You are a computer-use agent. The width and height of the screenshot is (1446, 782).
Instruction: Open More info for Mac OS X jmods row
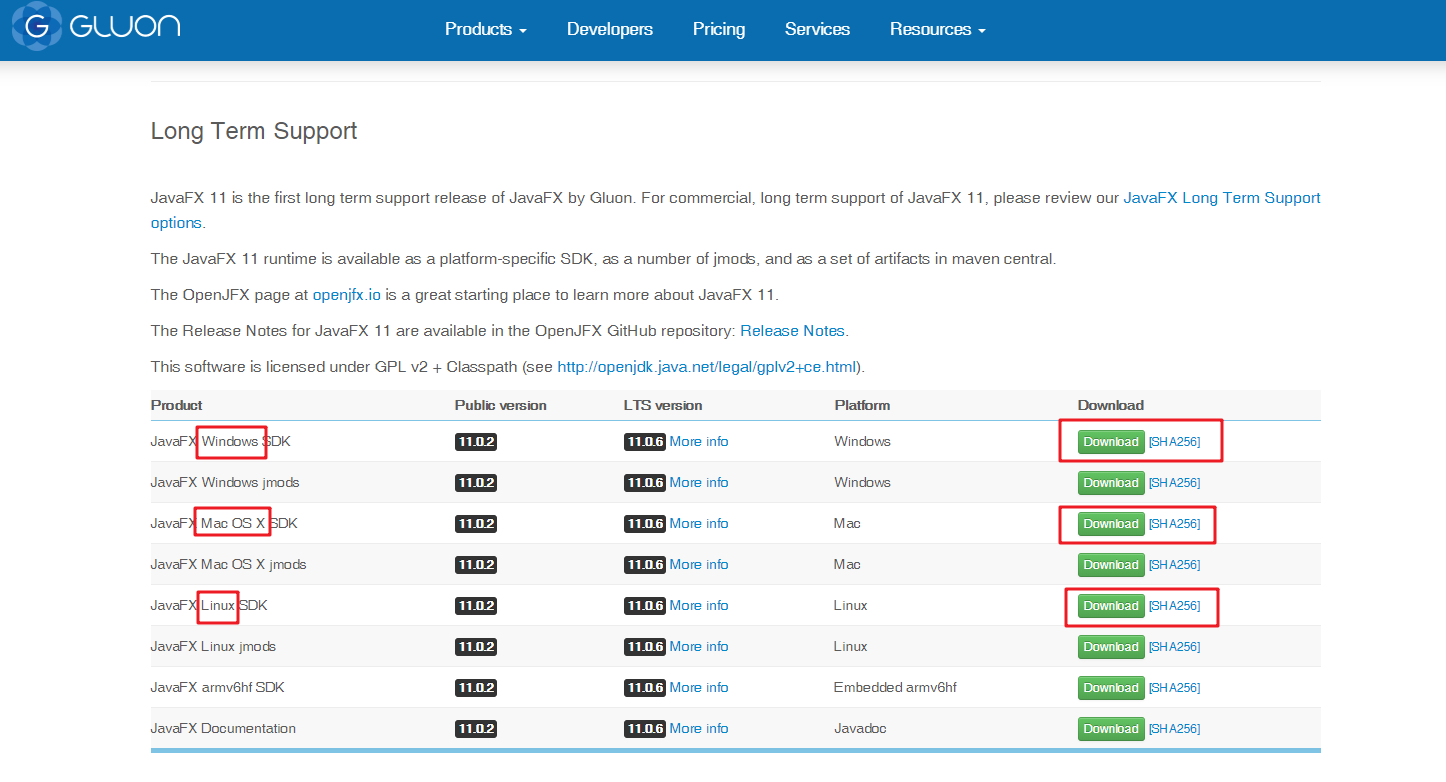(x=699, y=565)
